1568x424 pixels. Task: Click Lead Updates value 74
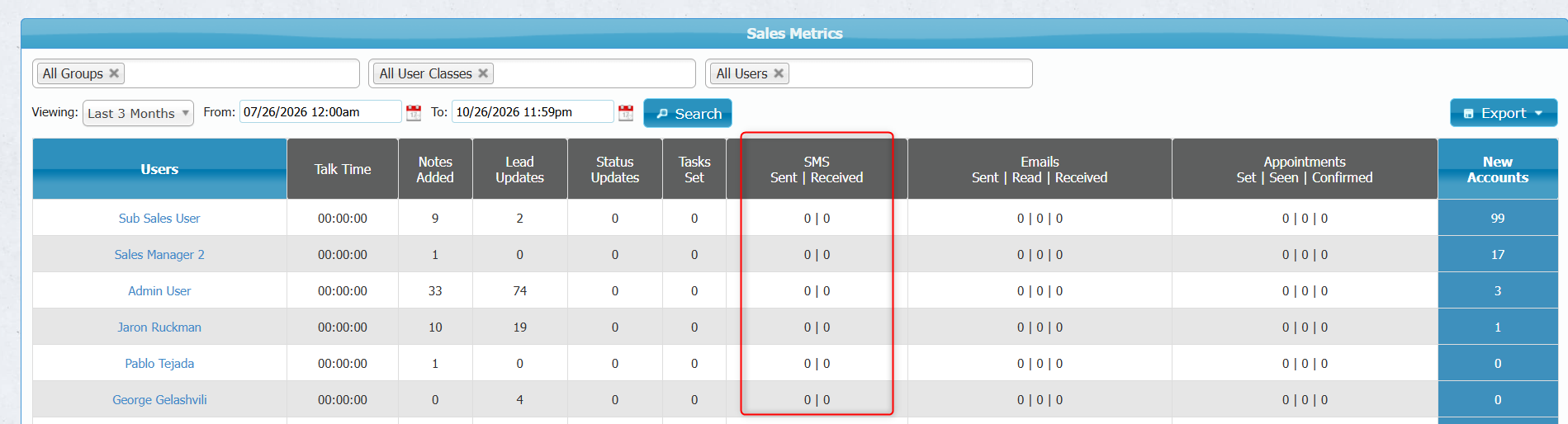point(520,291)
